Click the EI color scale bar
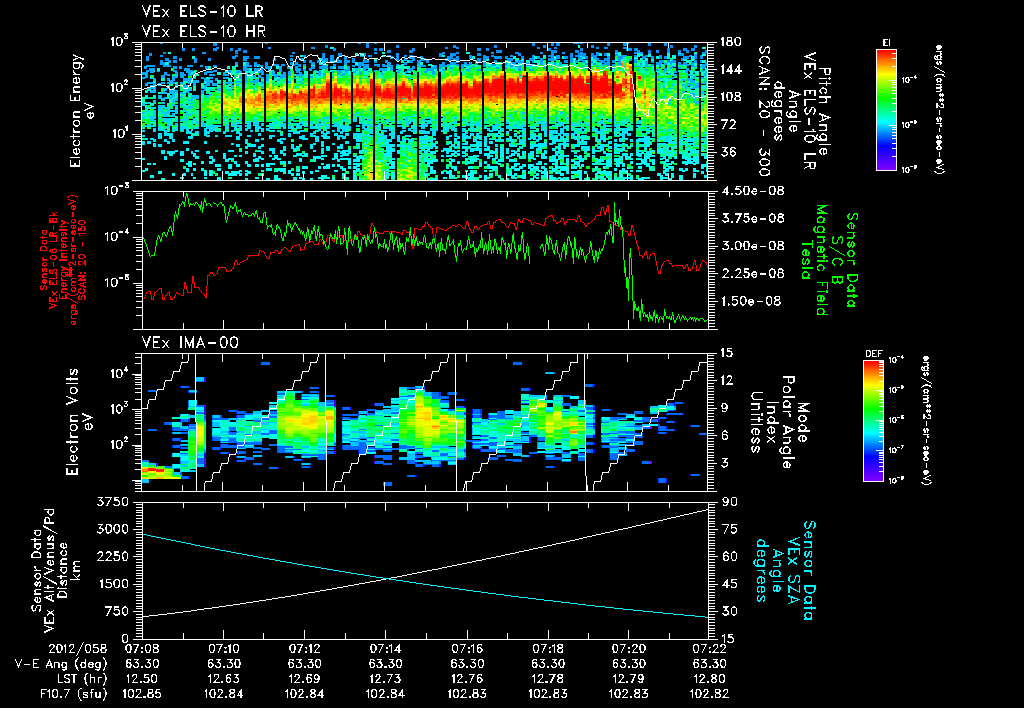This screenshot has height=708, width=1024. coord(886,109)
